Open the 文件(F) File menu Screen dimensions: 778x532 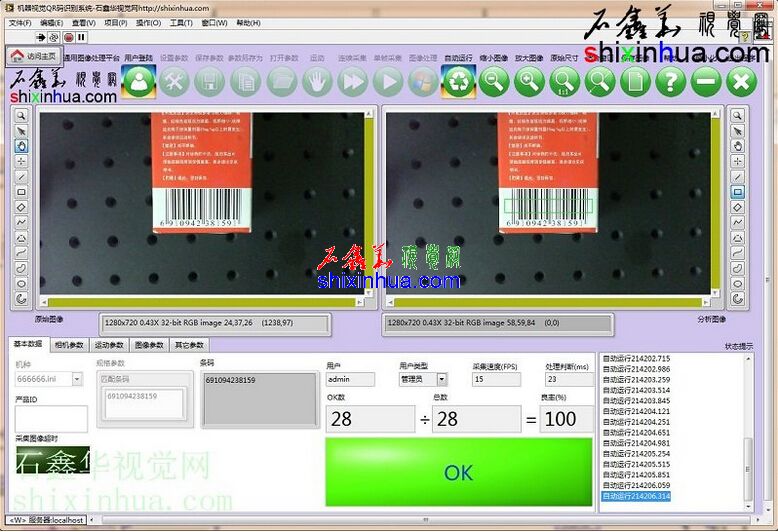tap(20, 23)
